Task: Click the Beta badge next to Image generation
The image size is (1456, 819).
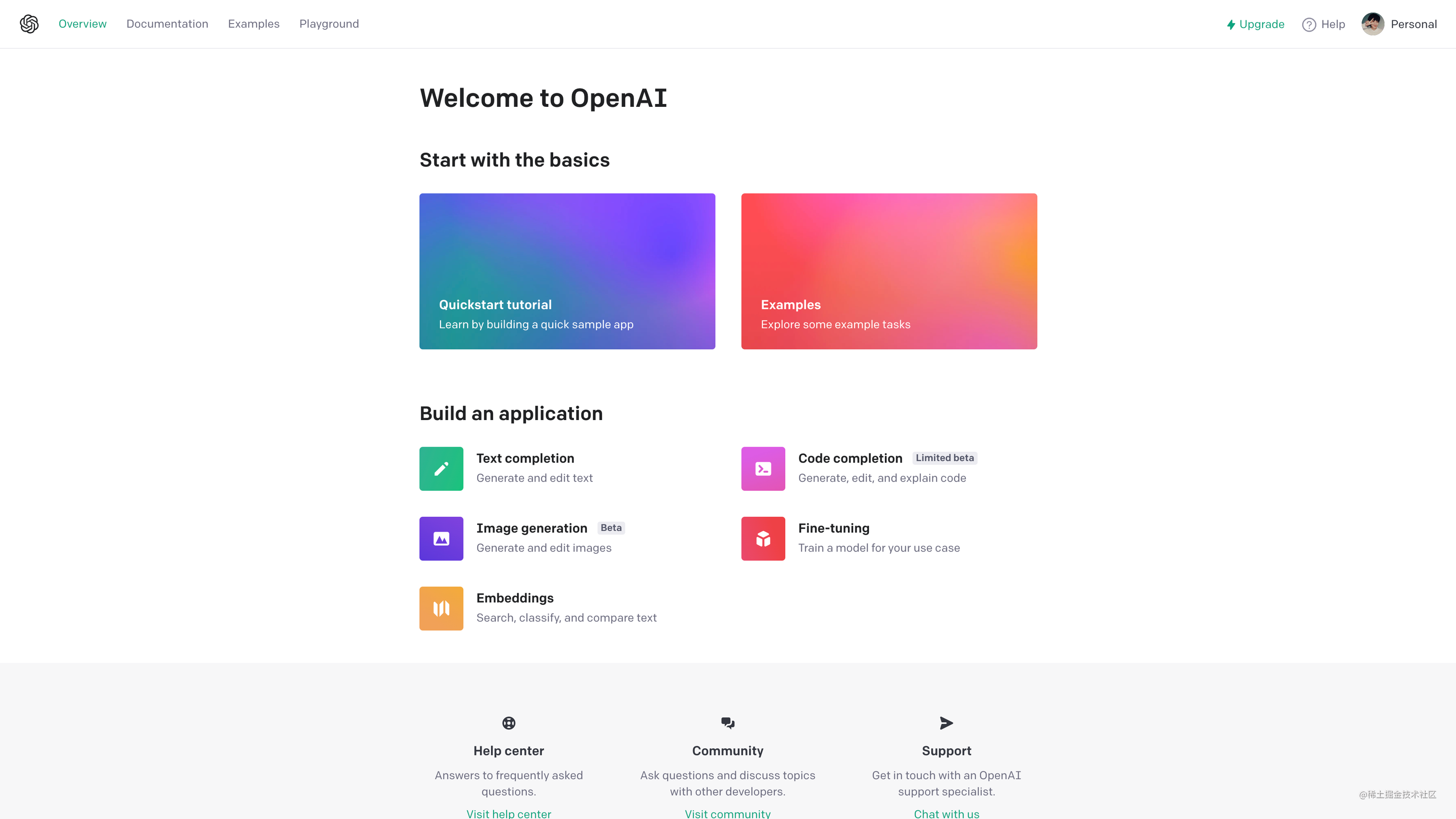Action: [x=611, y=527]
